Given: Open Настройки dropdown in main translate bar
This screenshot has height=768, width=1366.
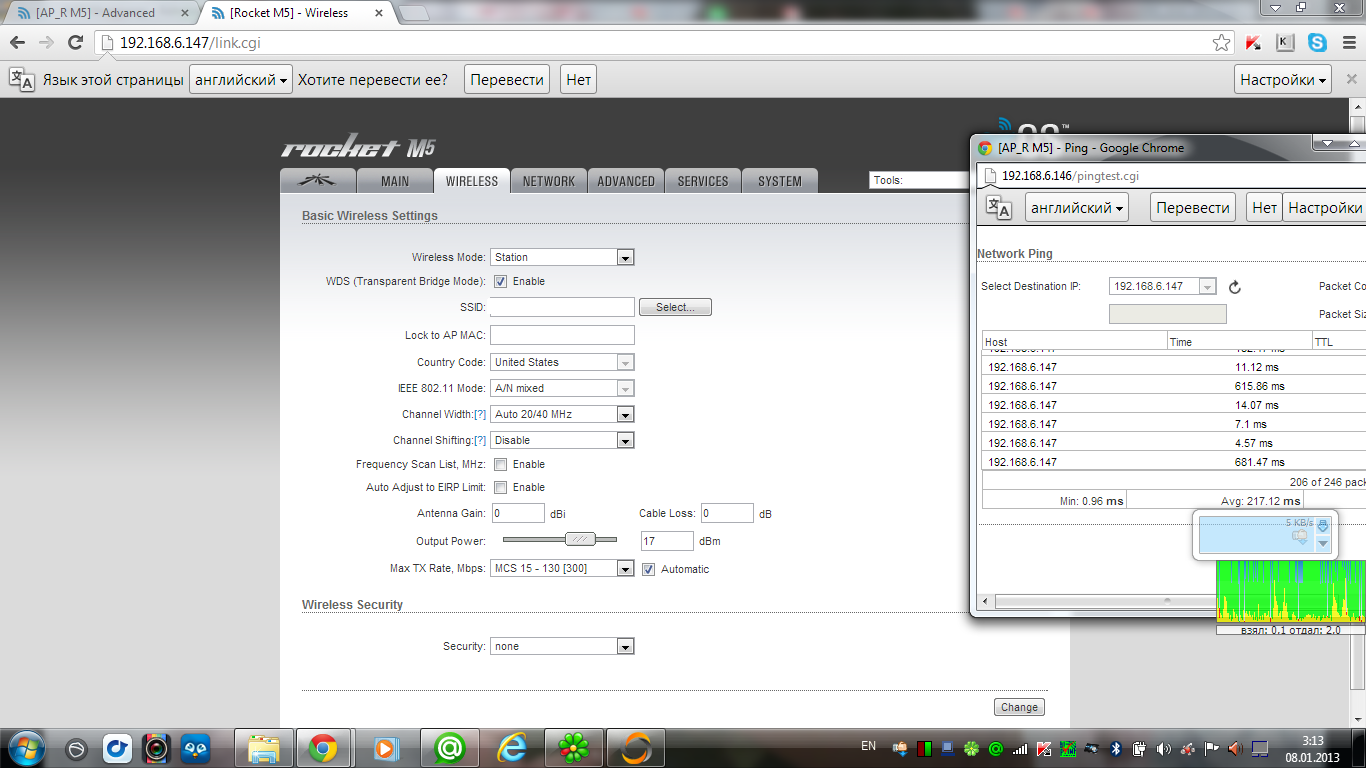Looking at the screenshot, I should point(1283,80).
